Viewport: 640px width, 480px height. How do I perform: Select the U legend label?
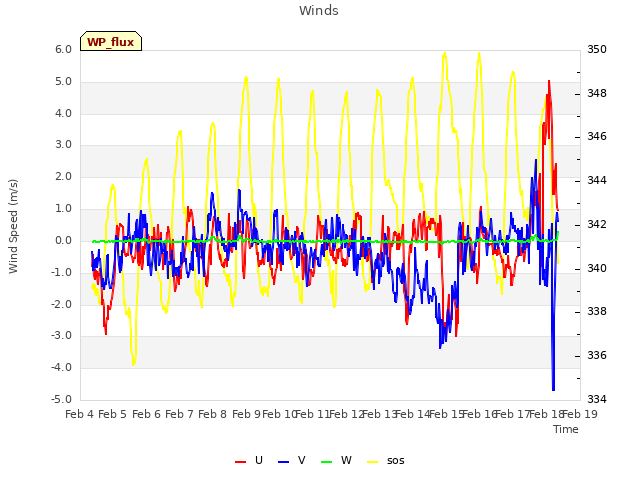click(258, 460)
